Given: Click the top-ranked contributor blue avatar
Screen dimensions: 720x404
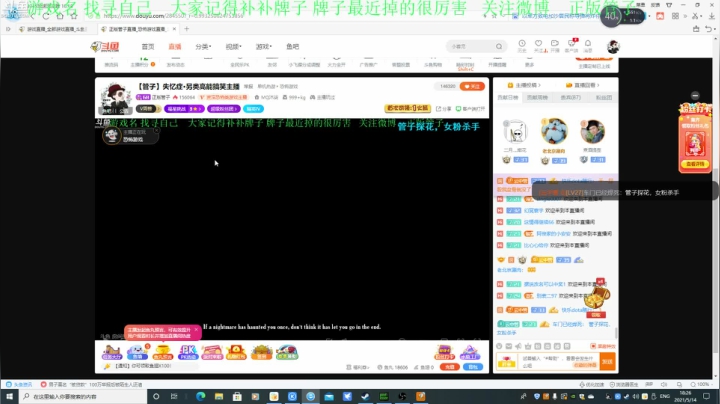Looking at the screenshot, I should [554, 131].
